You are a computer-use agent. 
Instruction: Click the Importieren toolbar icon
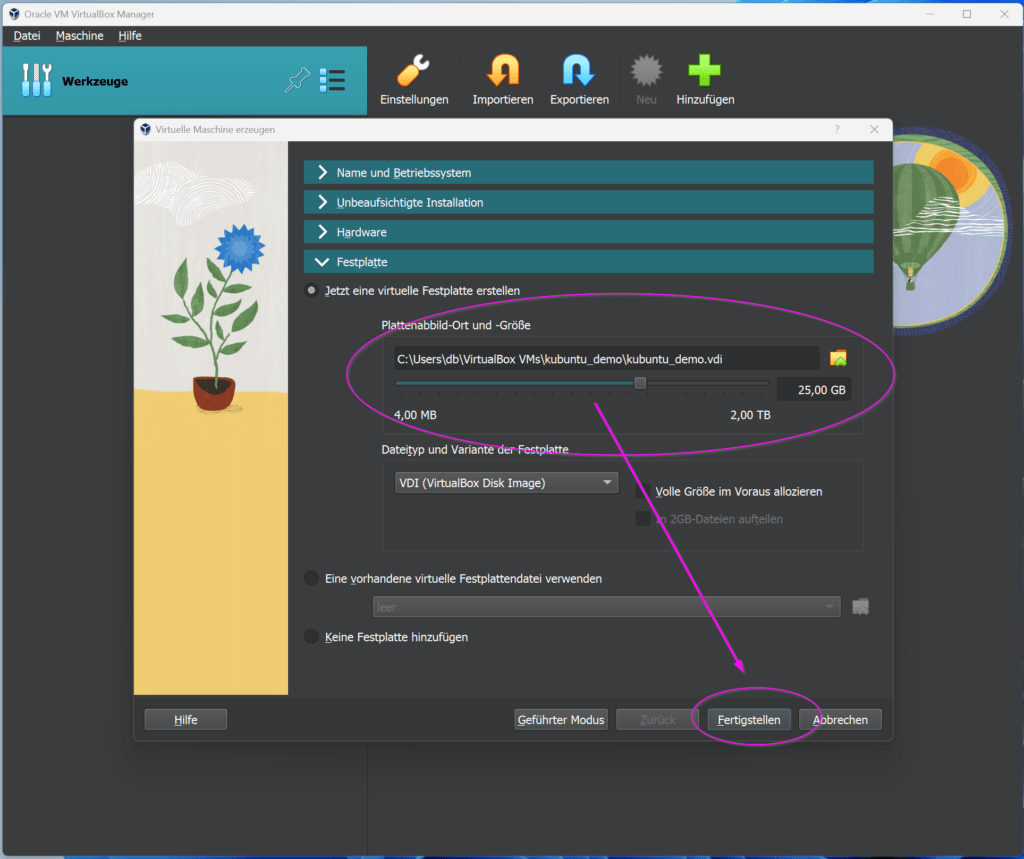[503, 71]
